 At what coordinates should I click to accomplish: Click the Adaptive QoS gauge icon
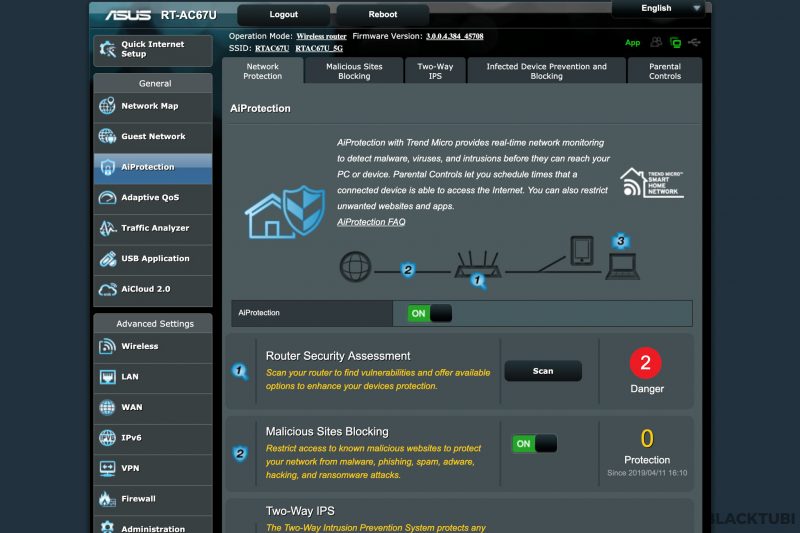pyautogui.click(x=107, y=197)
